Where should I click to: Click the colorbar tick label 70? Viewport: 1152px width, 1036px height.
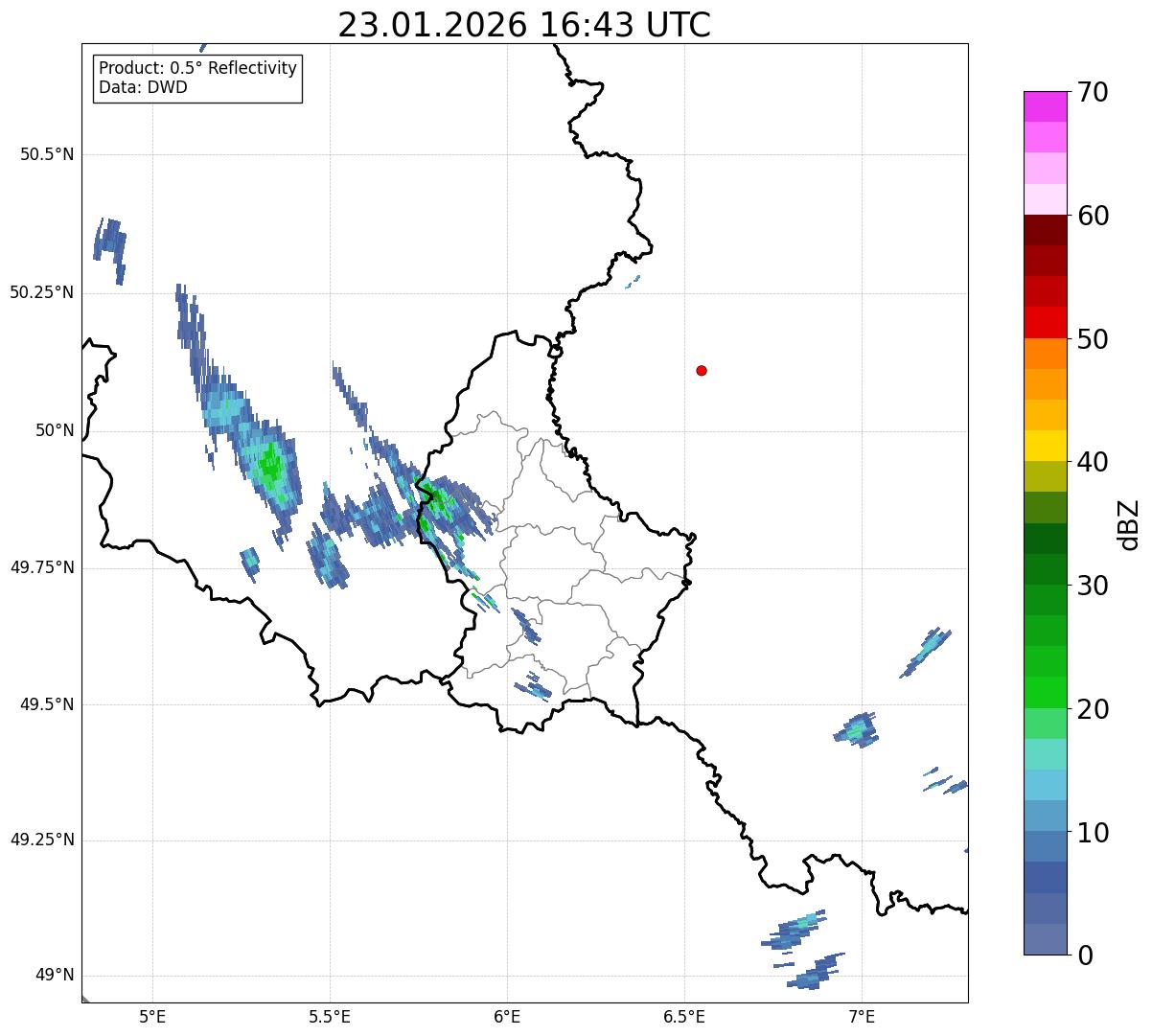coord(1093,92)
